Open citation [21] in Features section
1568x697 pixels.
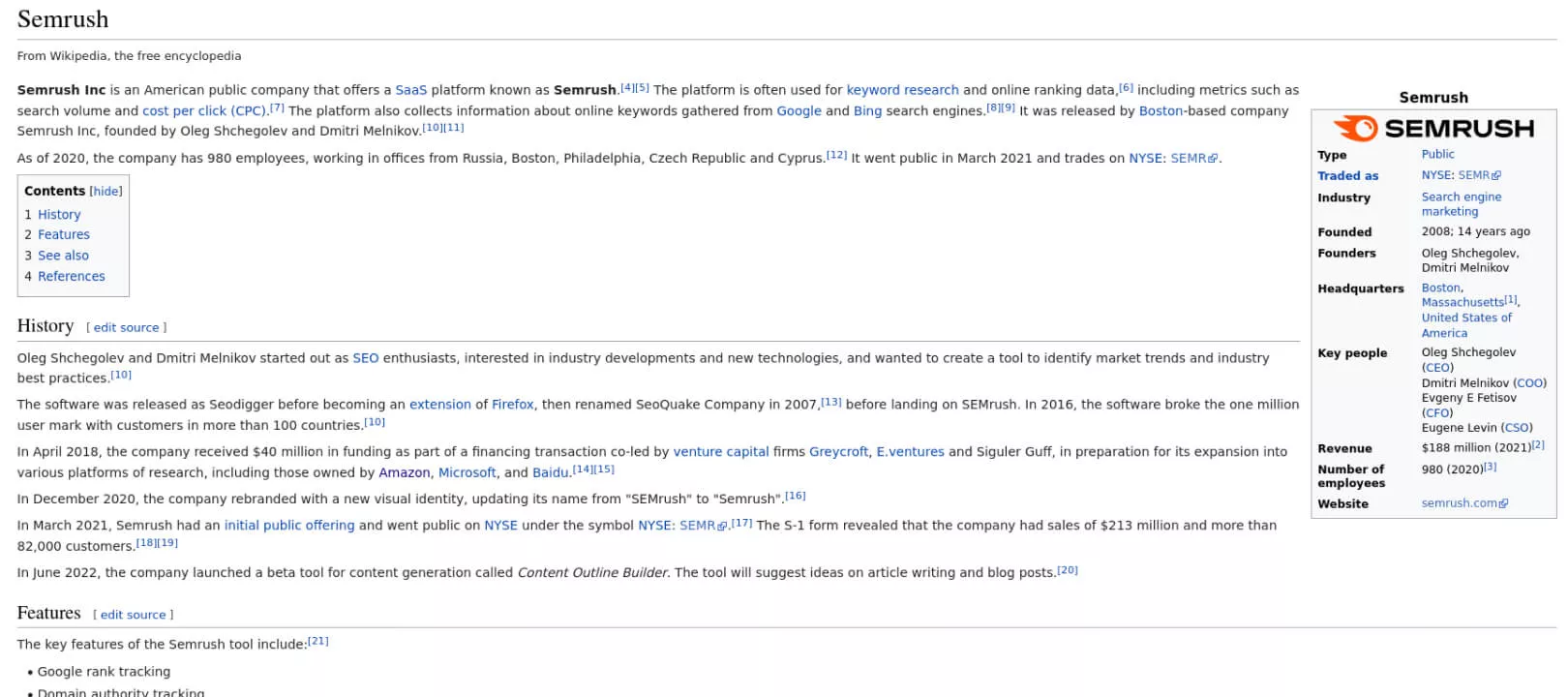coord(317,642)
